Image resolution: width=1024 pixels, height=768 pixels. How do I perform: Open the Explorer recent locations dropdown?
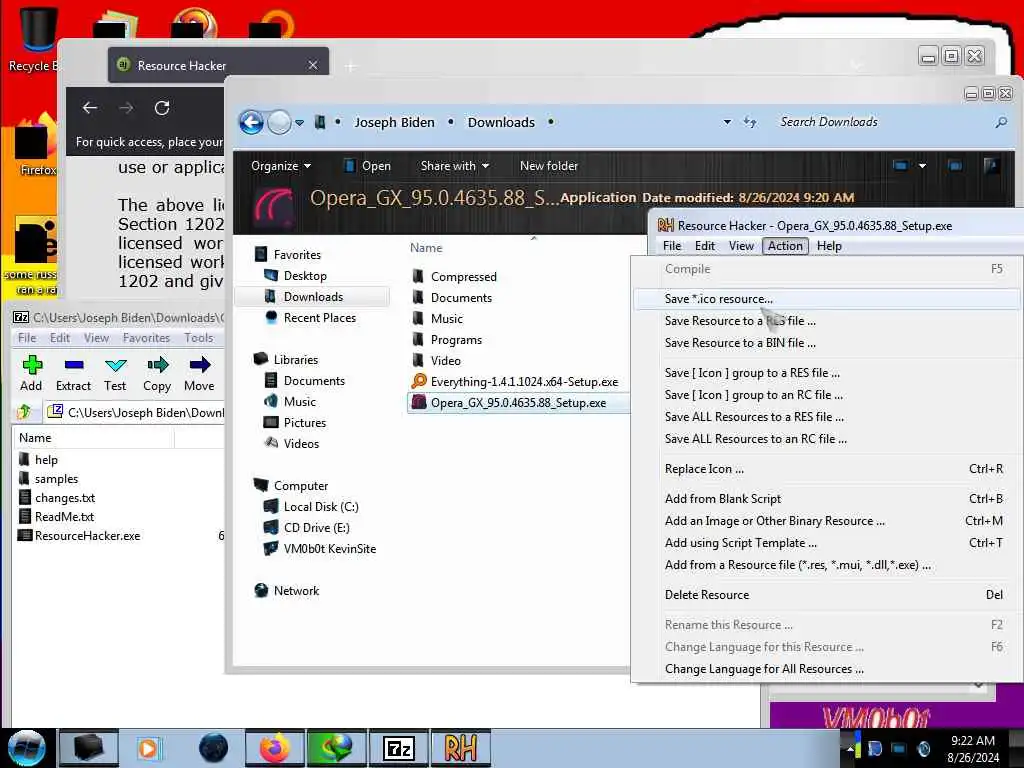299,122
